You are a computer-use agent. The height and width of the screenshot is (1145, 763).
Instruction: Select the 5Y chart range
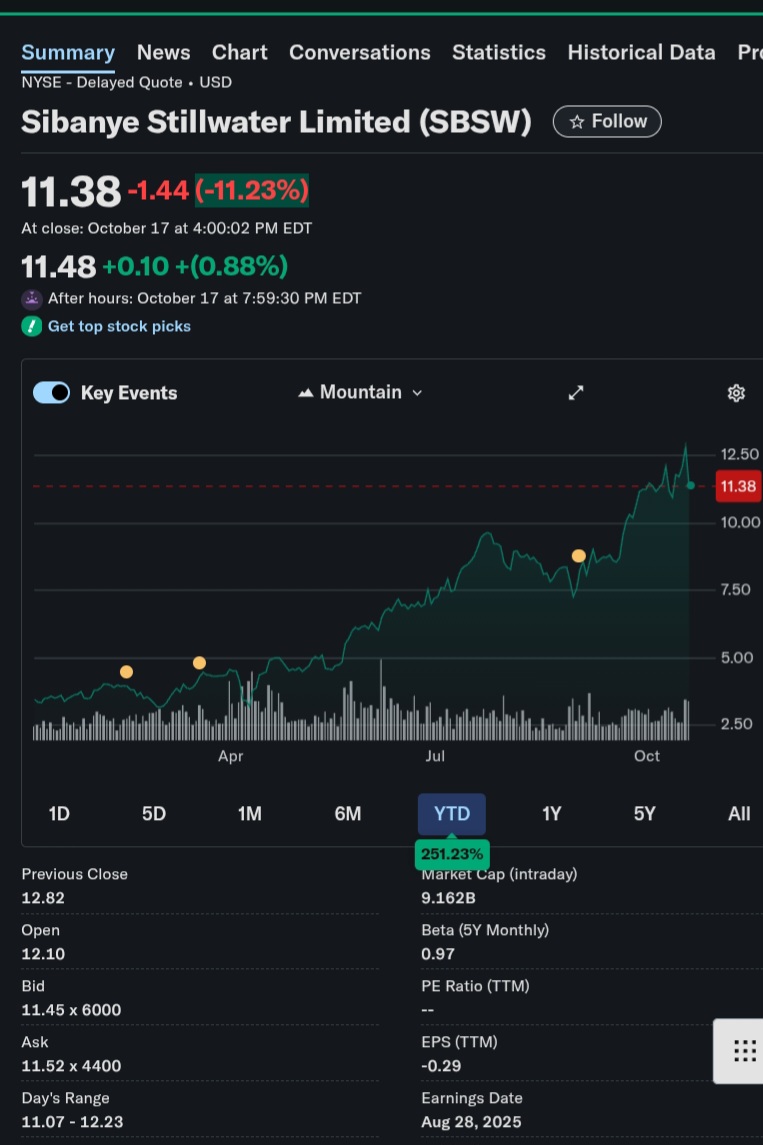point(645,813)
